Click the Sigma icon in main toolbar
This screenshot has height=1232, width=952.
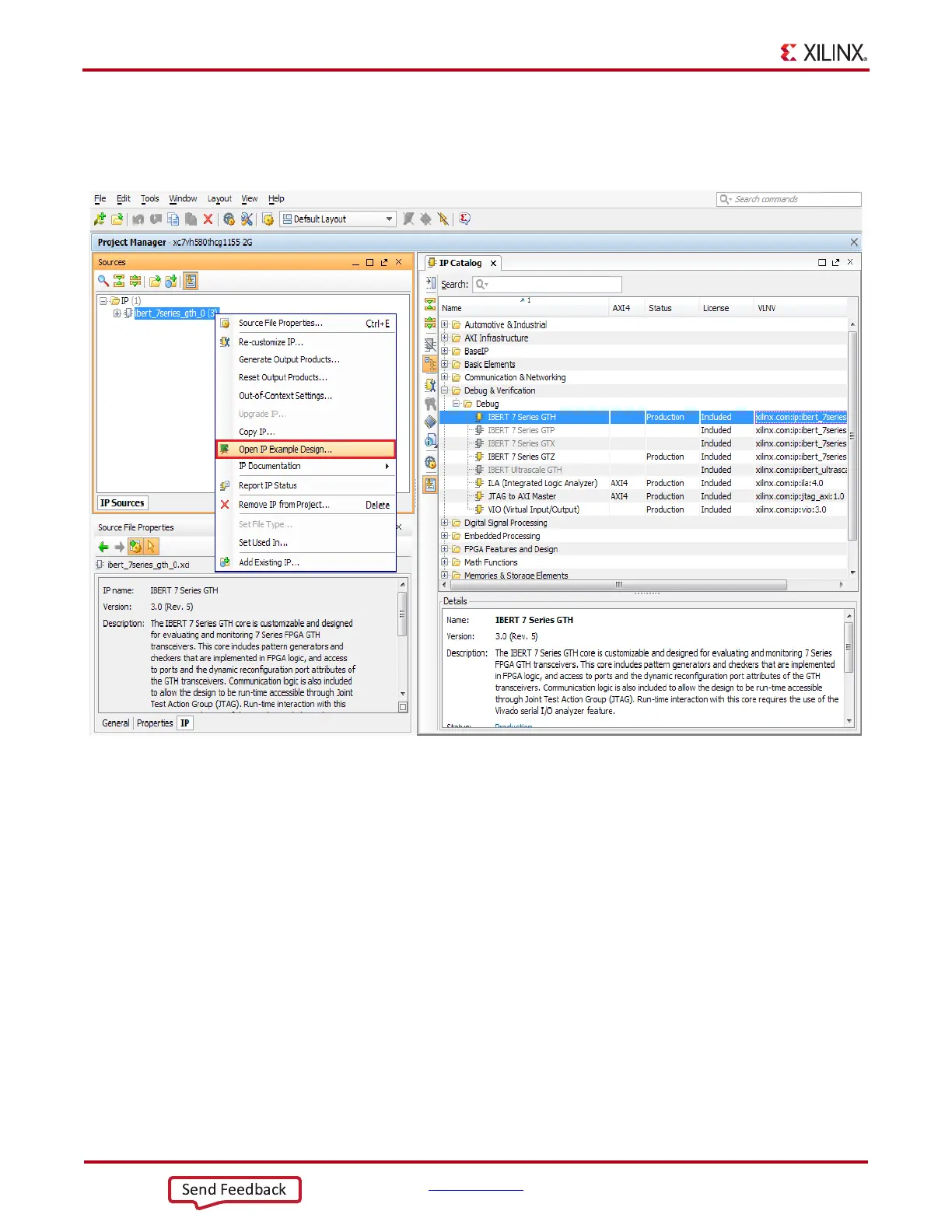pos(464,219)
